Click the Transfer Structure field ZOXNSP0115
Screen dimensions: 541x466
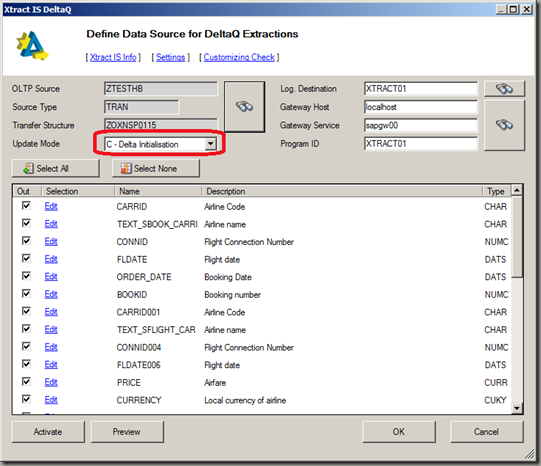[x=161, y=125]
